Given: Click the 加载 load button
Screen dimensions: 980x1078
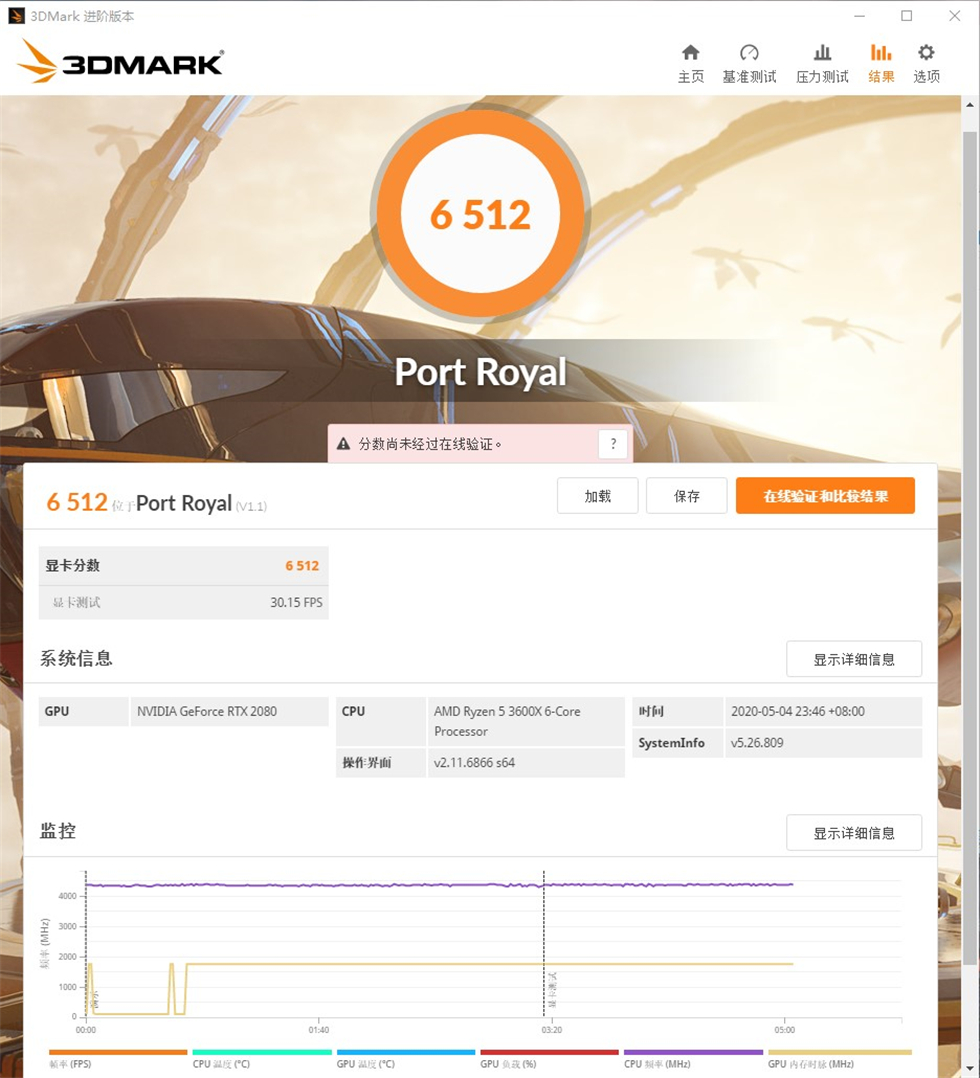Looking at the screenshot, I should coord(597,495).
